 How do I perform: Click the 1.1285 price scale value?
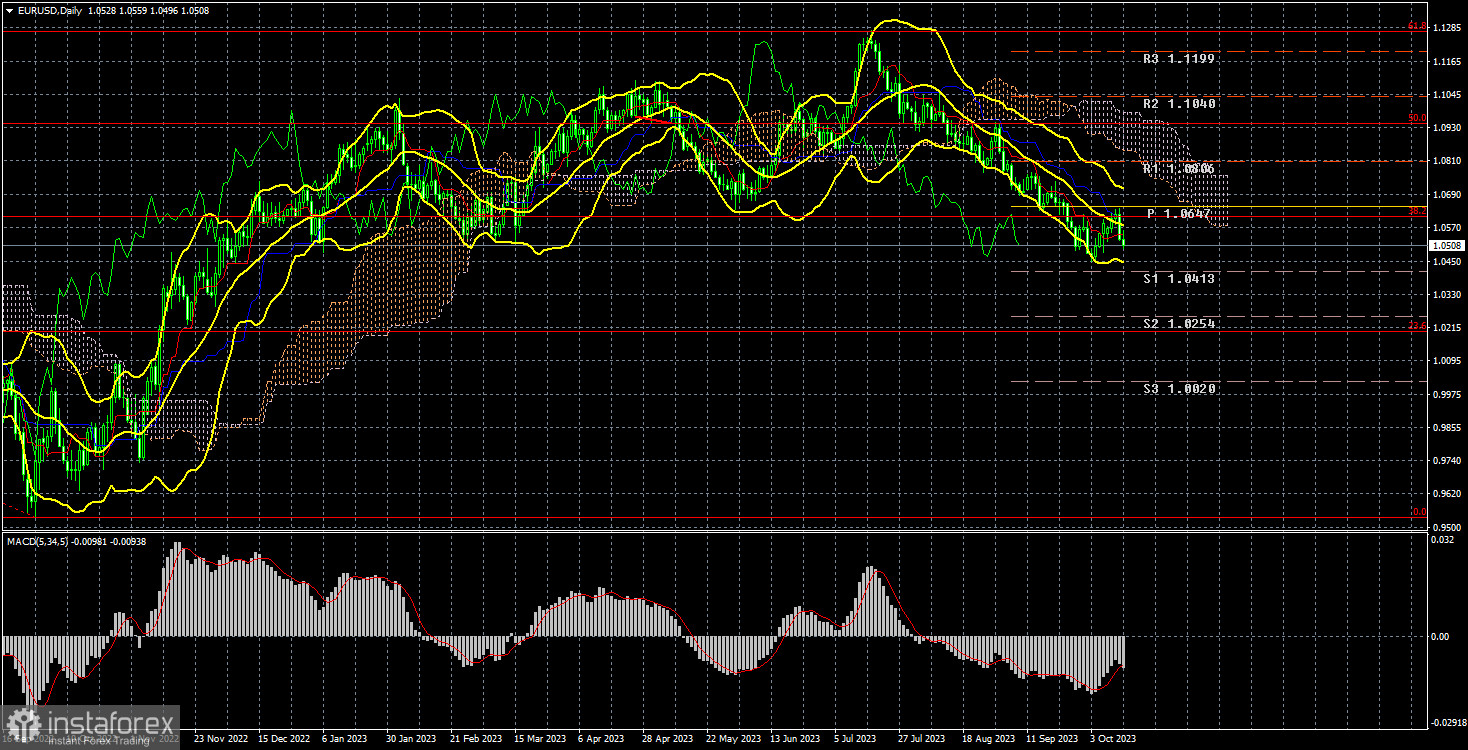(x=1447, y=28)
